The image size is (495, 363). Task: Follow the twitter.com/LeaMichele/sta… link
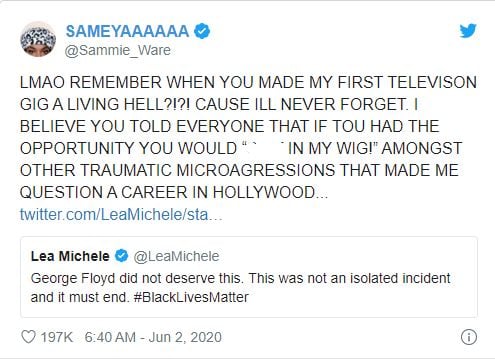click(121, 214)
